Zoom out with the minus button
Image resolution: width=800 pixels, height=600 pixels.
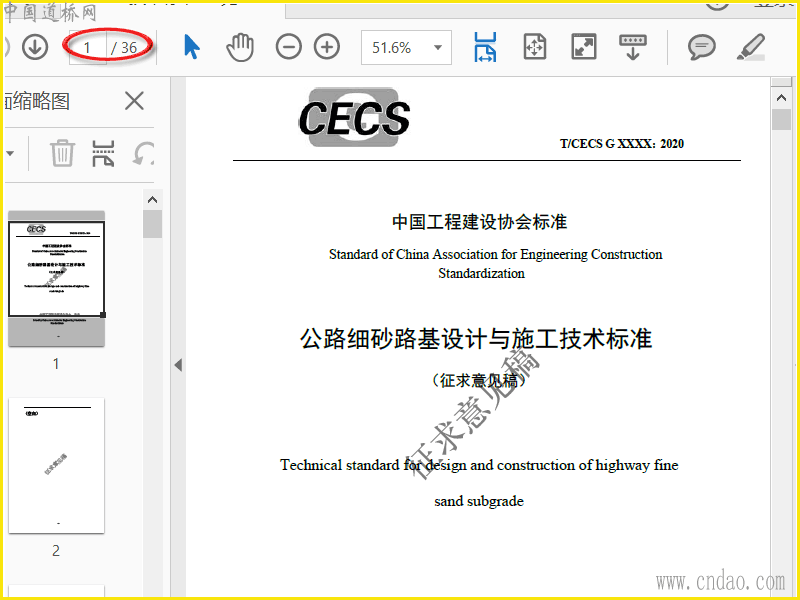pyautogui.click(x=289, y=47)
